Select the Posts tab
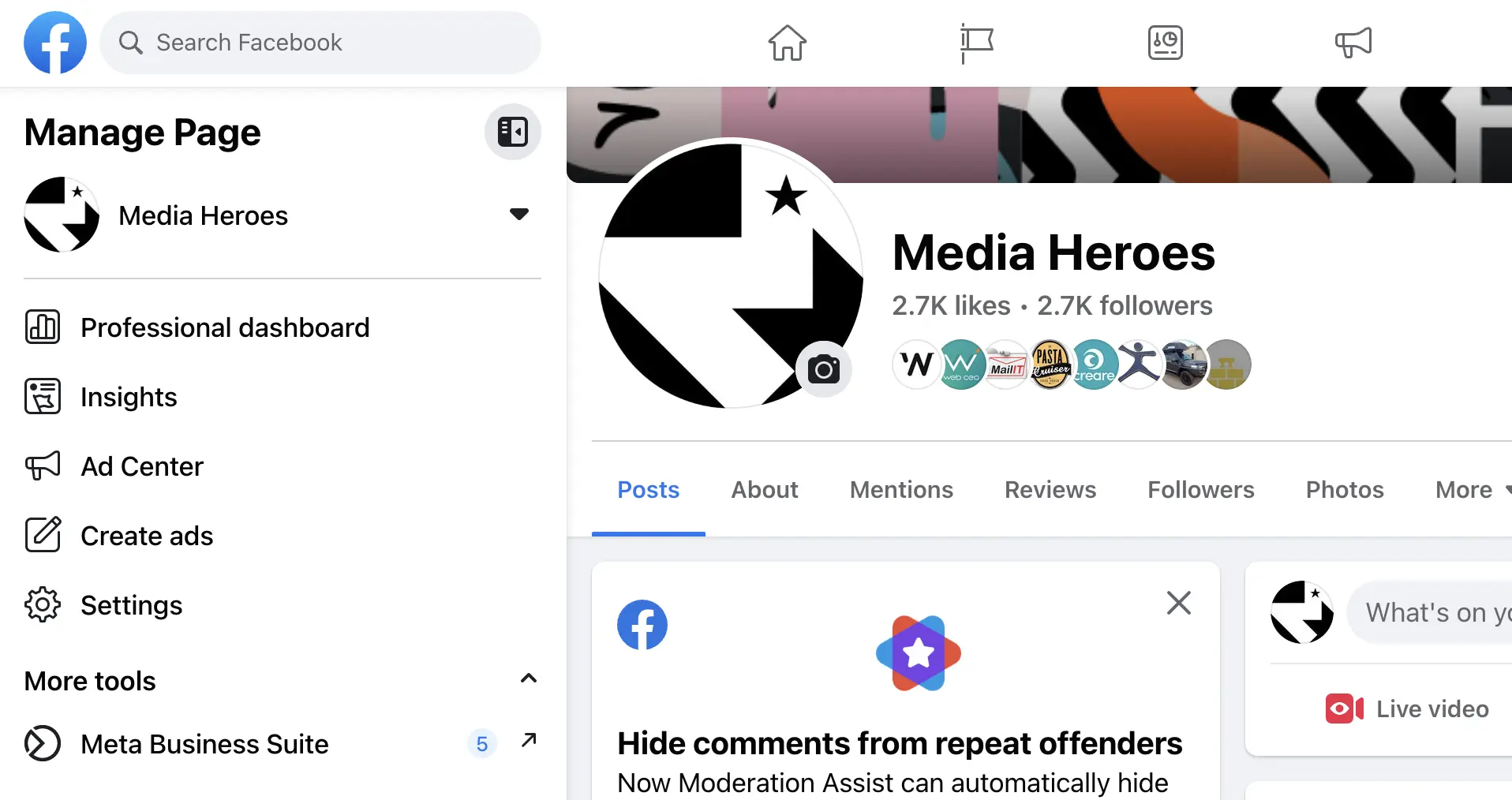 coord(649,489)
